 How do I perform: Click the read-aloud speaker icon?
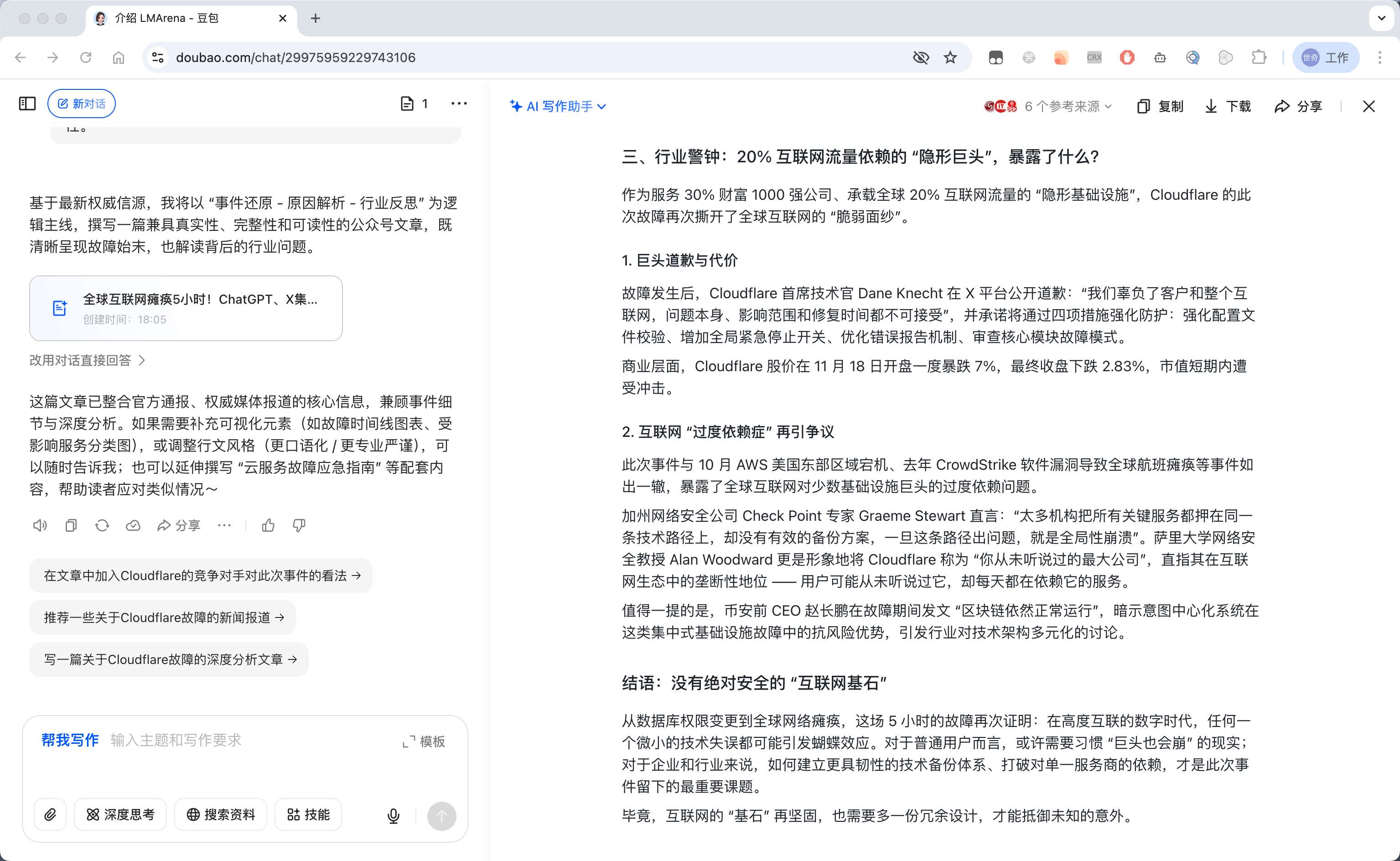tap(40, 525)
